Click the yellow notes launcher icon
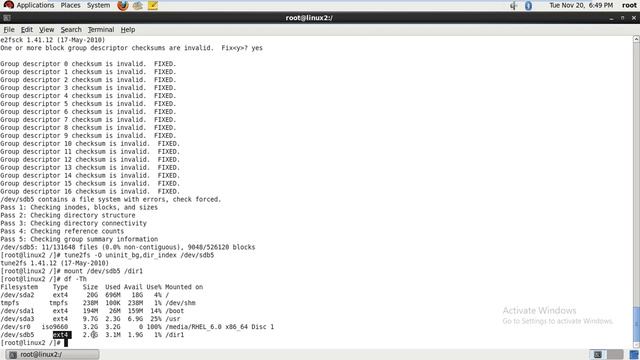640x360 pixels. point(153,5)
